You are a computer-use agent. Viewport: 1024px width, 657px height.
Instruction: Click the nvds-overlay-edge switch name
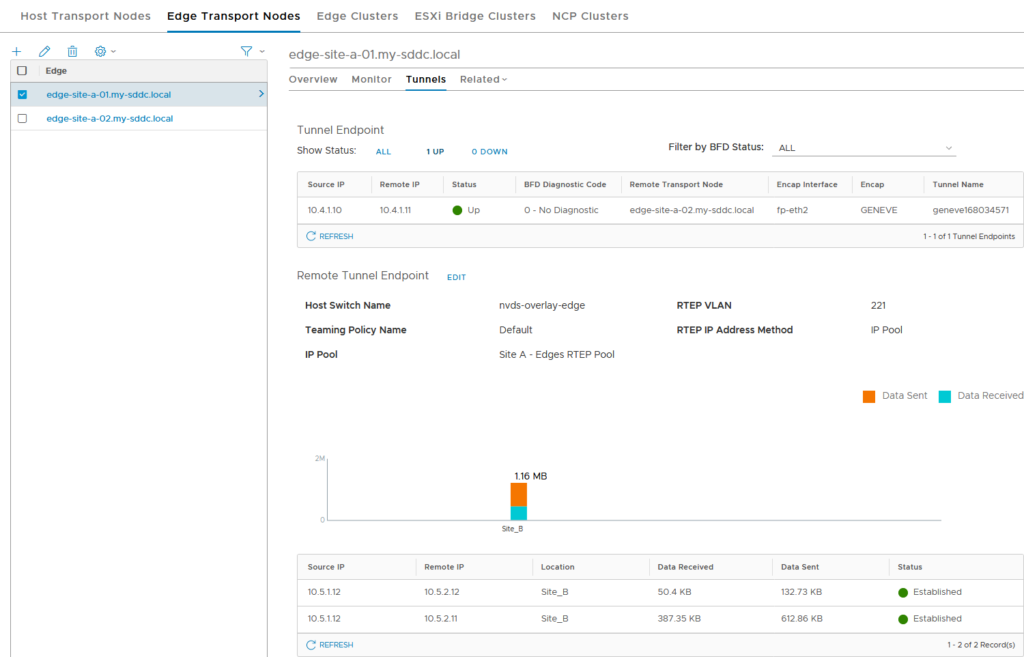(x=542, y=306)
